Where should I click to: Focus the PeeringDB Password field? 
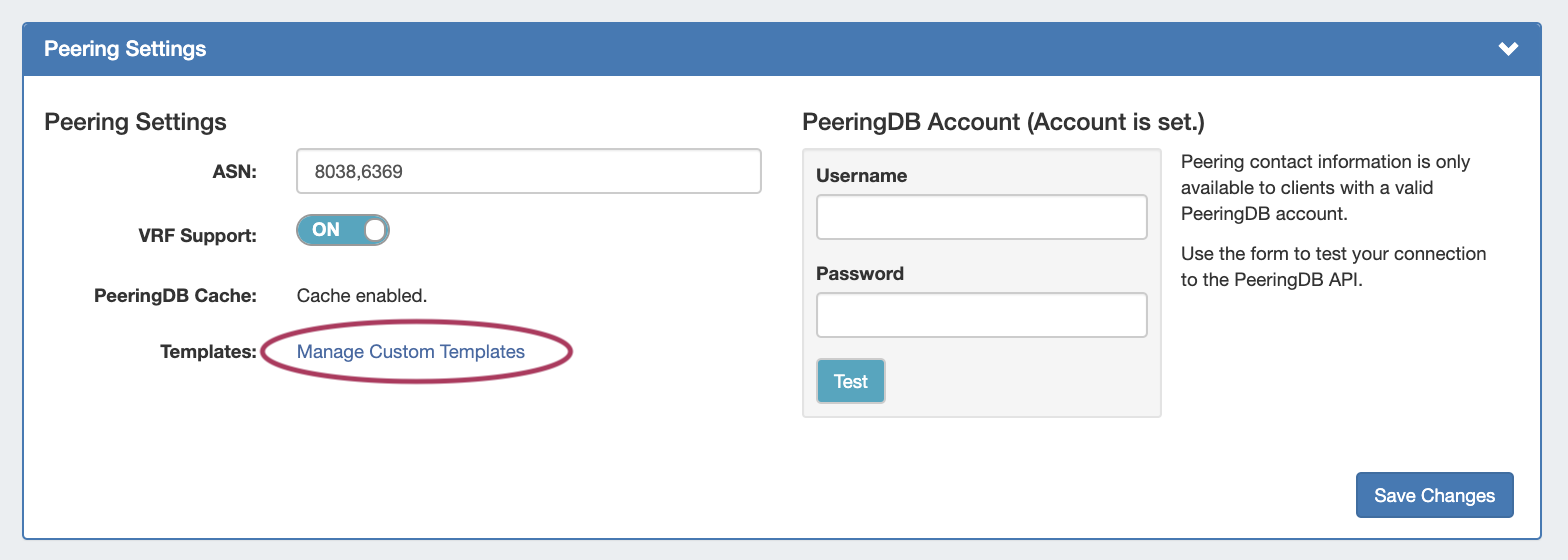(981, 315)
